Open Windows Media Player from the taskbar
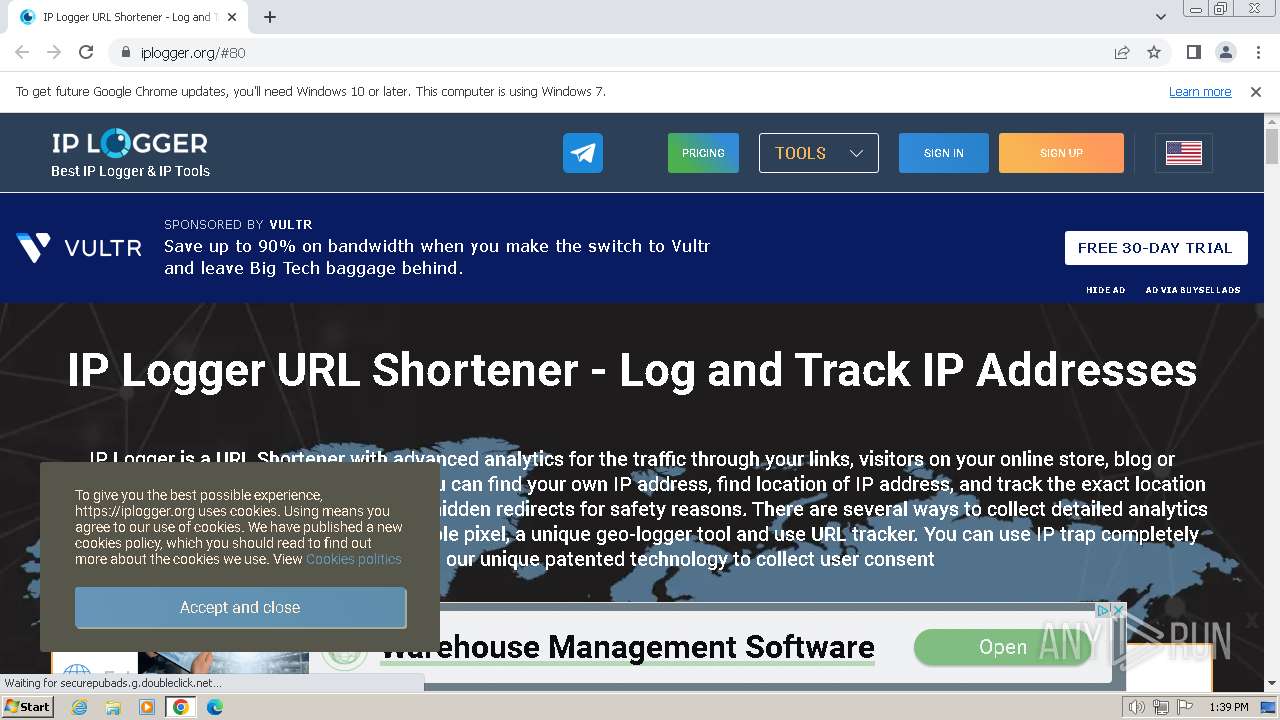 click(147, 707)
